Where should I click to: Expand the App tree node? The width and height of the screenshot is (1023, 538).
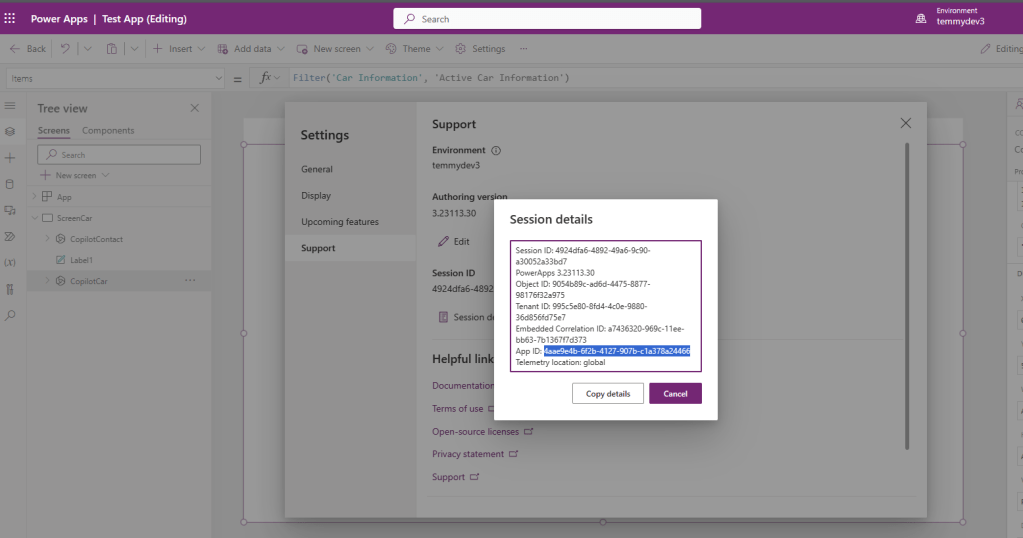[35, 196]
